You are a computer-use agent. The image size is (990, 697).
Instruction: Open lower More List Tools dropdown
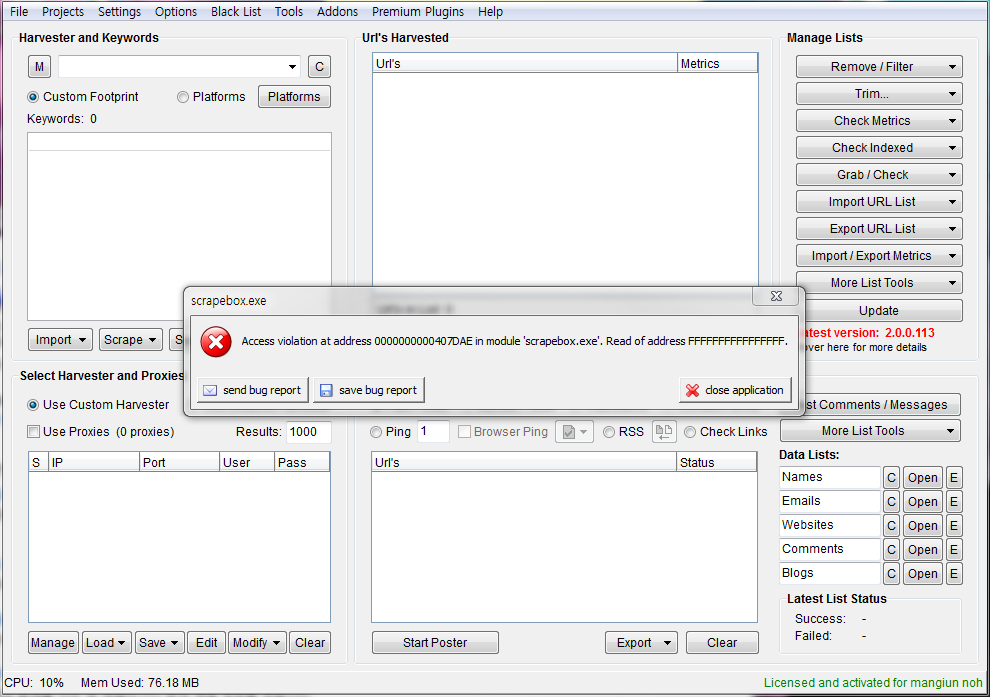click(x=870, y=431)
